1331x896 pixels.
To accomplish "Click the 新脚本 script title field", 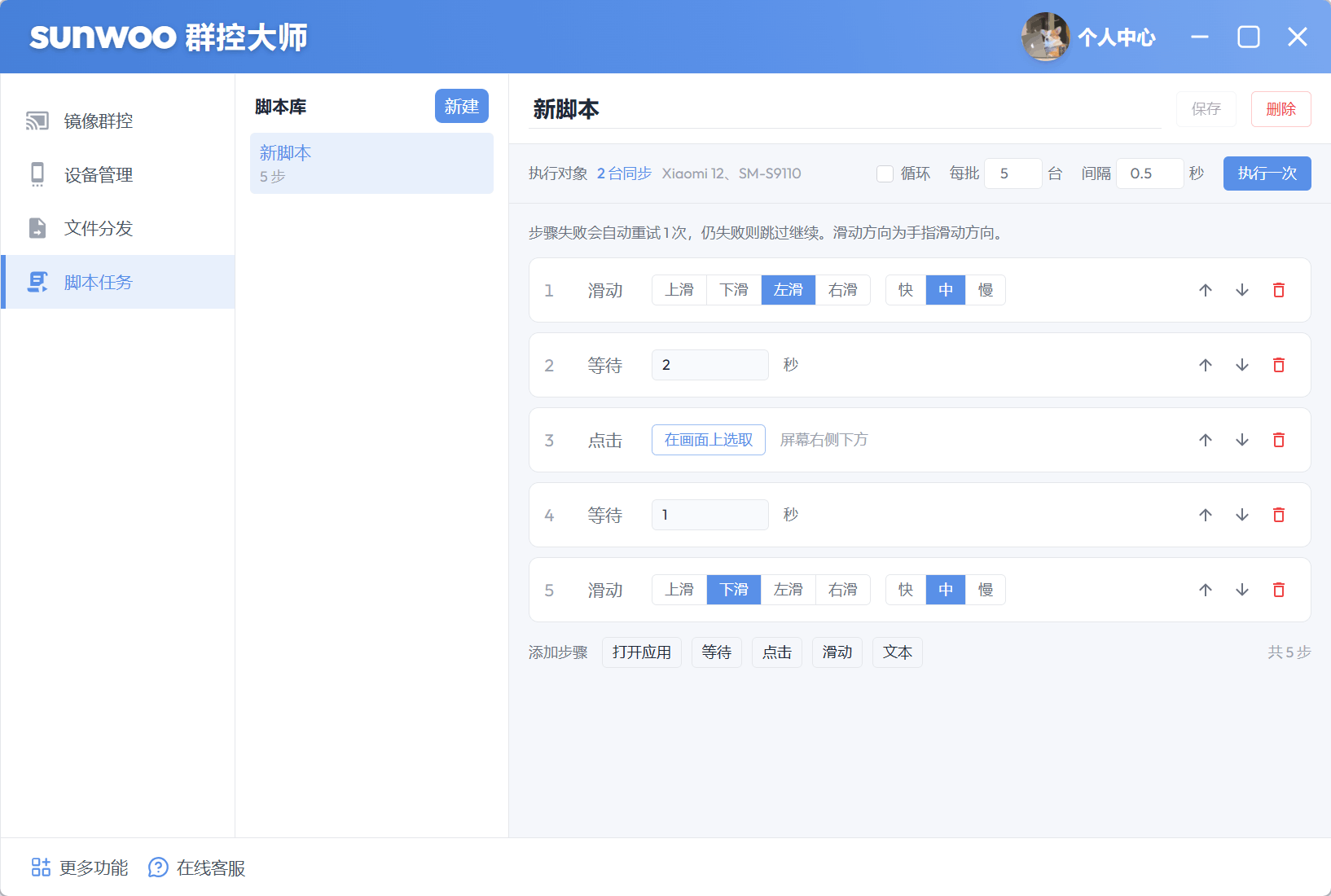I will point(845,109).
